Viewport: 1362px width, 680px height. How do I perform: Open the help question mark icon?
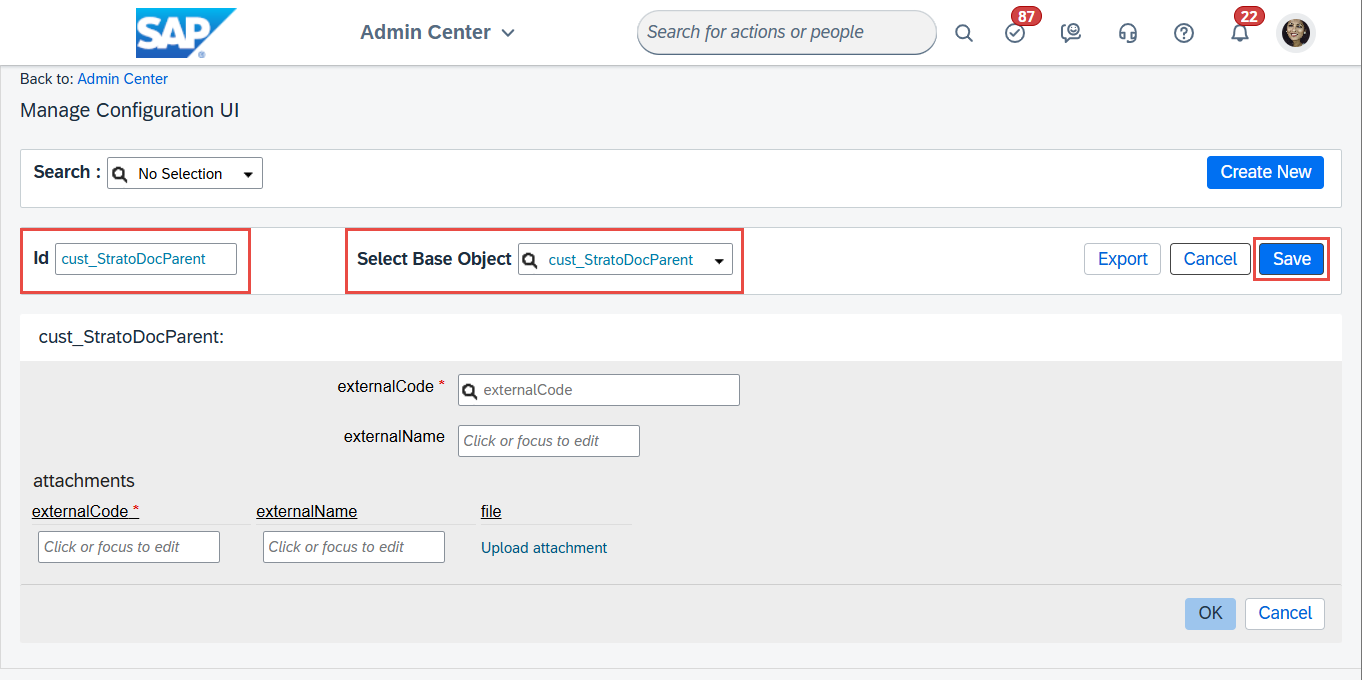click(1184, 33)
